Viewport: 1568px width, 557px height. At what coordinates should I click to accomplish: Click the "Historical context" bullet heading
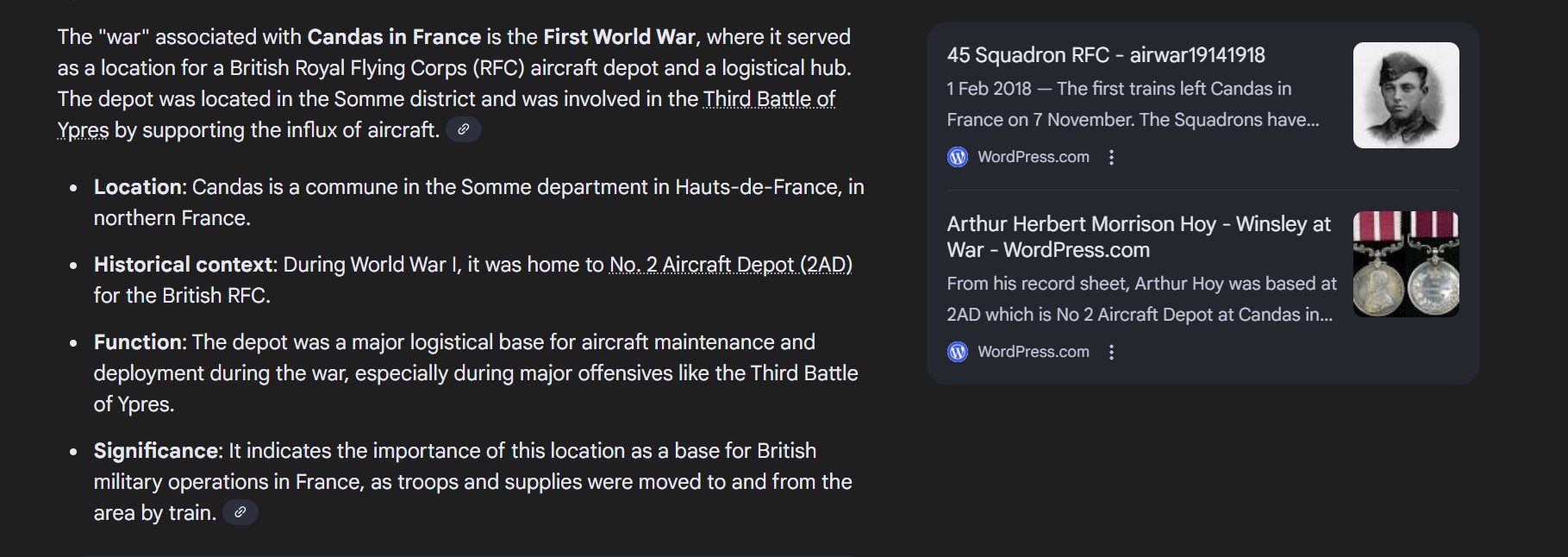coord(183,264)
